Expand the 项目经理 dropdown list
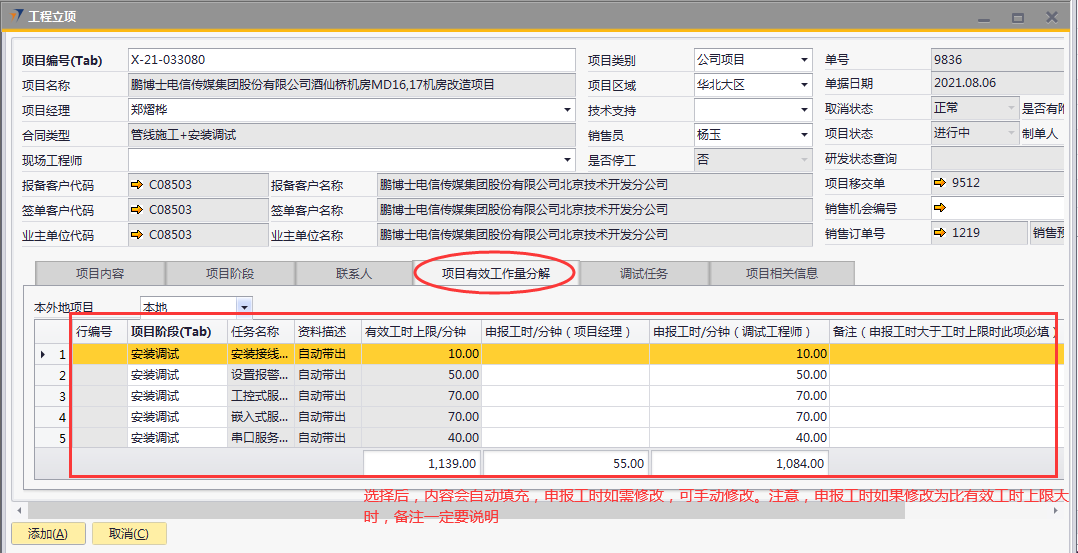This screenshot has width=1078, height=553. click(x=568, y=110)
